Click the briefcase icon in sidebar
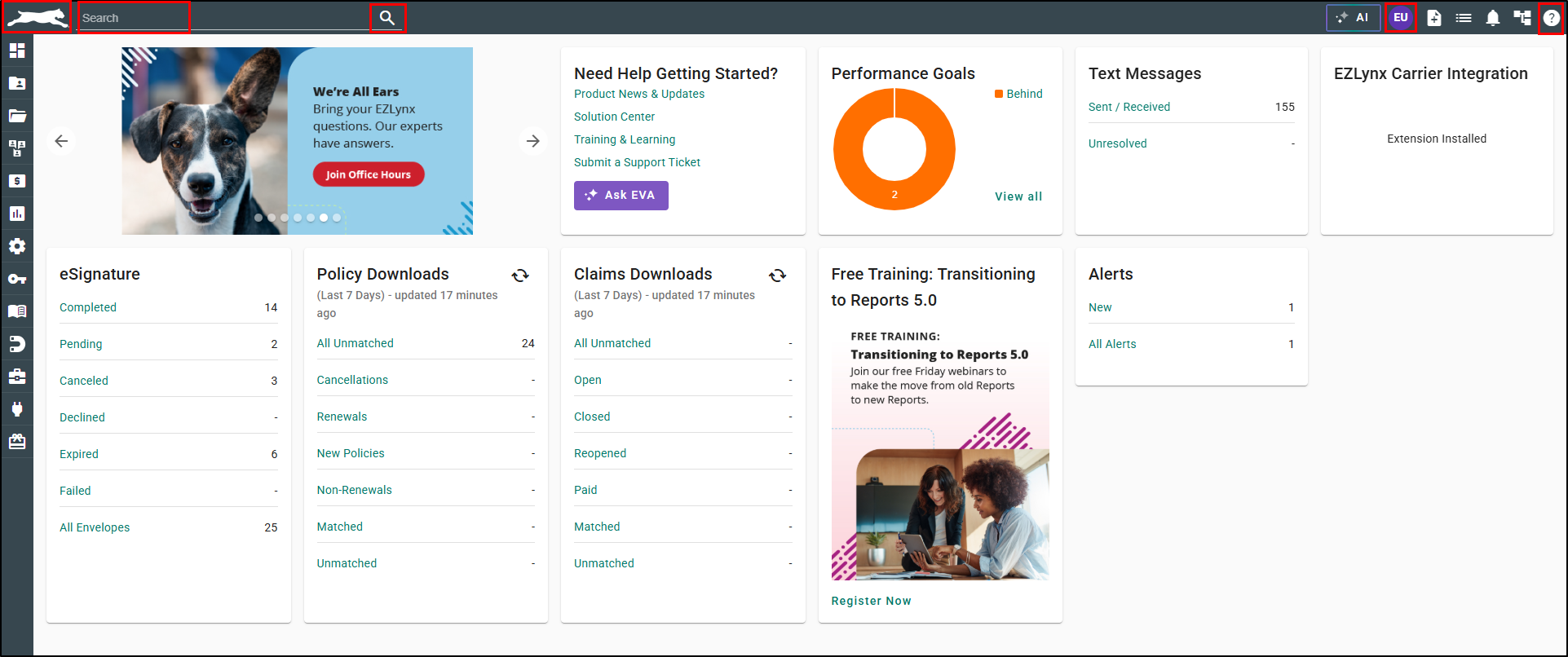 [17, 377]
